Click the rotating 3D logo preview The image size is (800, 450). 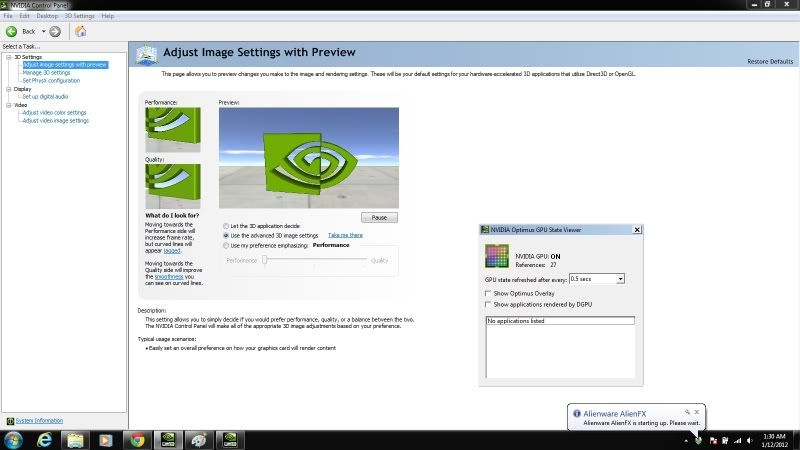click(309, 158)
